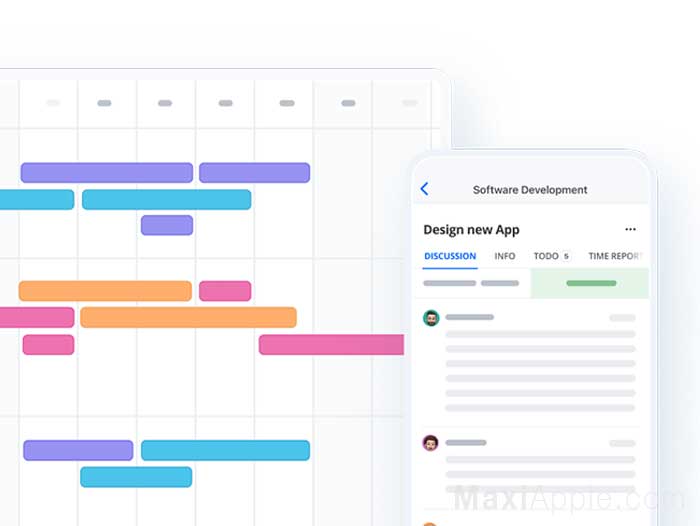Select the purple bar in the bottom group
The image size is (700, 526).
(78, 450)
